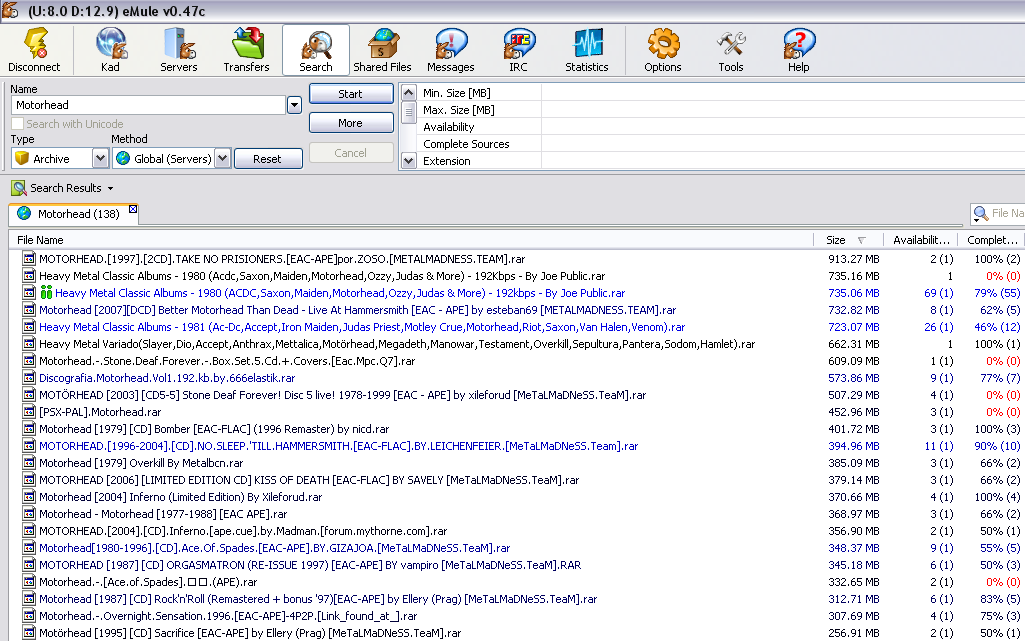Open the Servers window
The image size is (1025, 641).
[179, 50]
